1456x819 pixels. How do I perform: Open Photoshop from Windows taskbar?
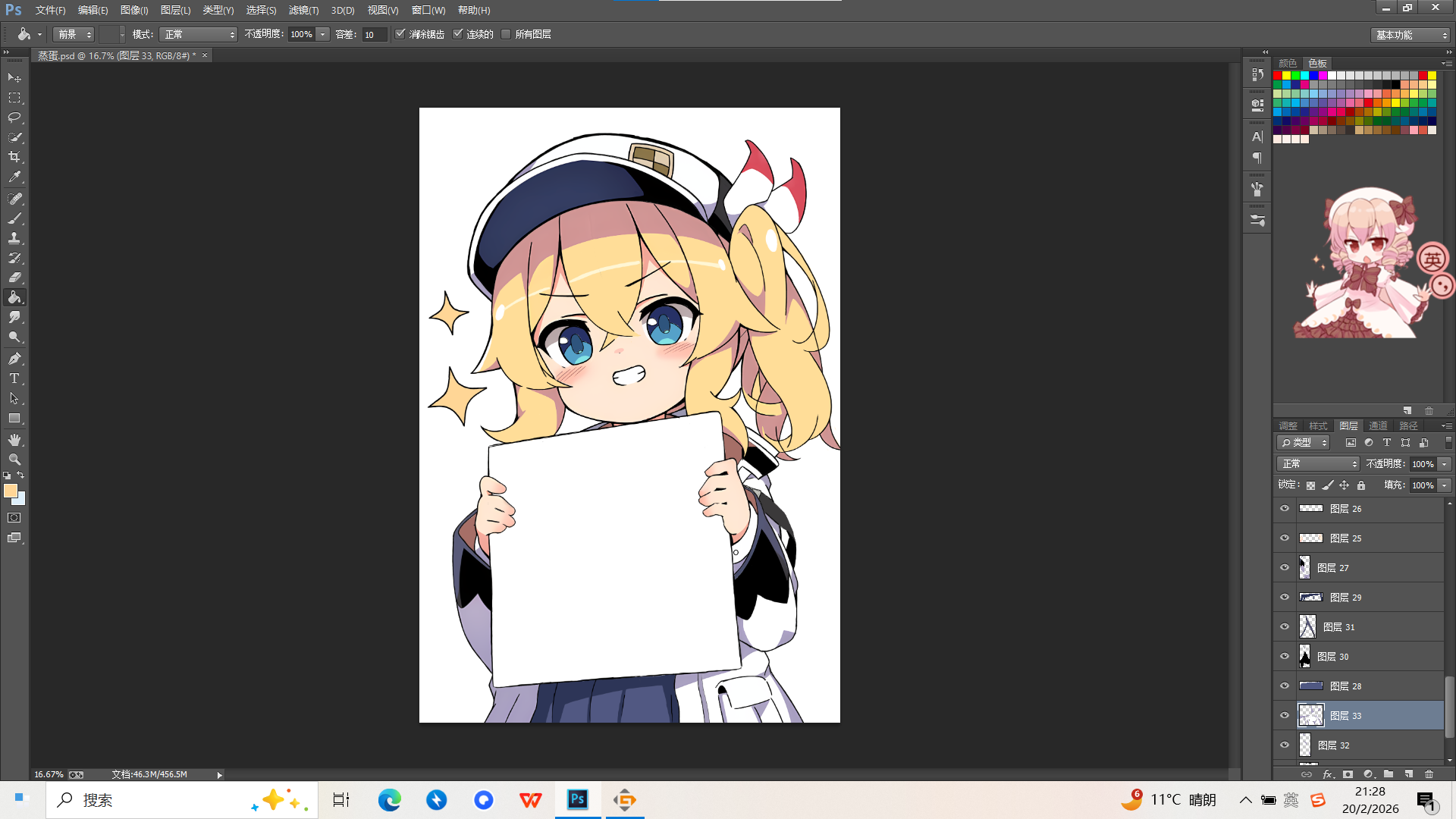[578, 799]
